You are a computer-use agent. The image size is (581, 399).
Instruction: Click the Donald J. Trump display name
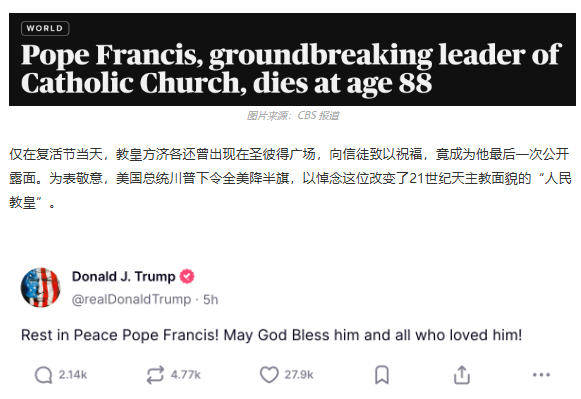click(x=123, y=277)
